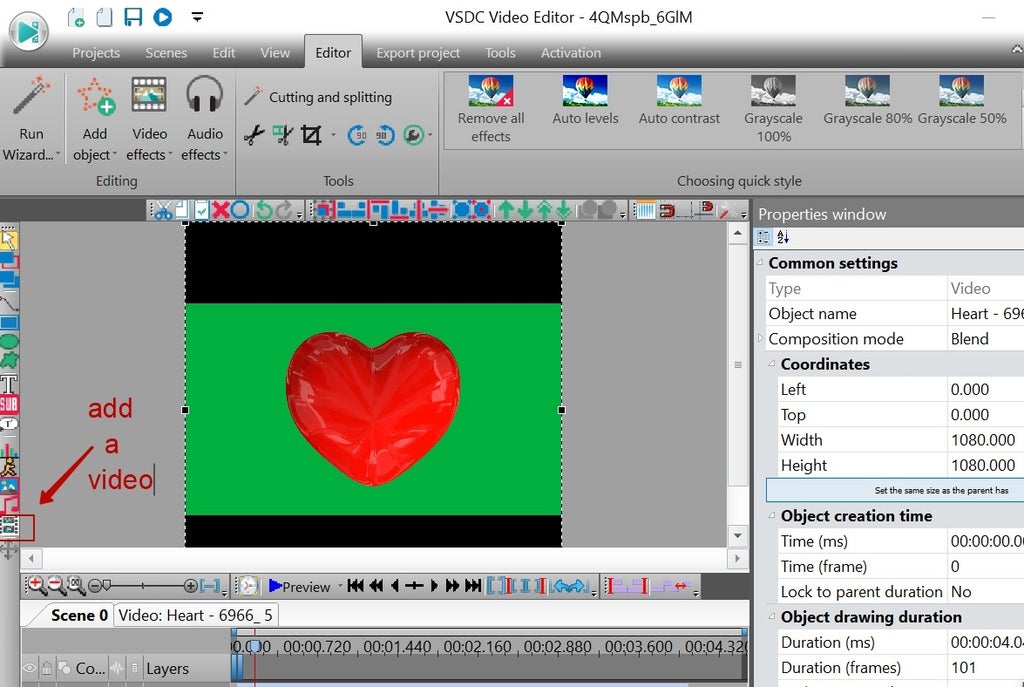Select the Text tool in left toolbar
This screenshot has width=1024, height=687.
pyautogui.click(x=9, y=384)
